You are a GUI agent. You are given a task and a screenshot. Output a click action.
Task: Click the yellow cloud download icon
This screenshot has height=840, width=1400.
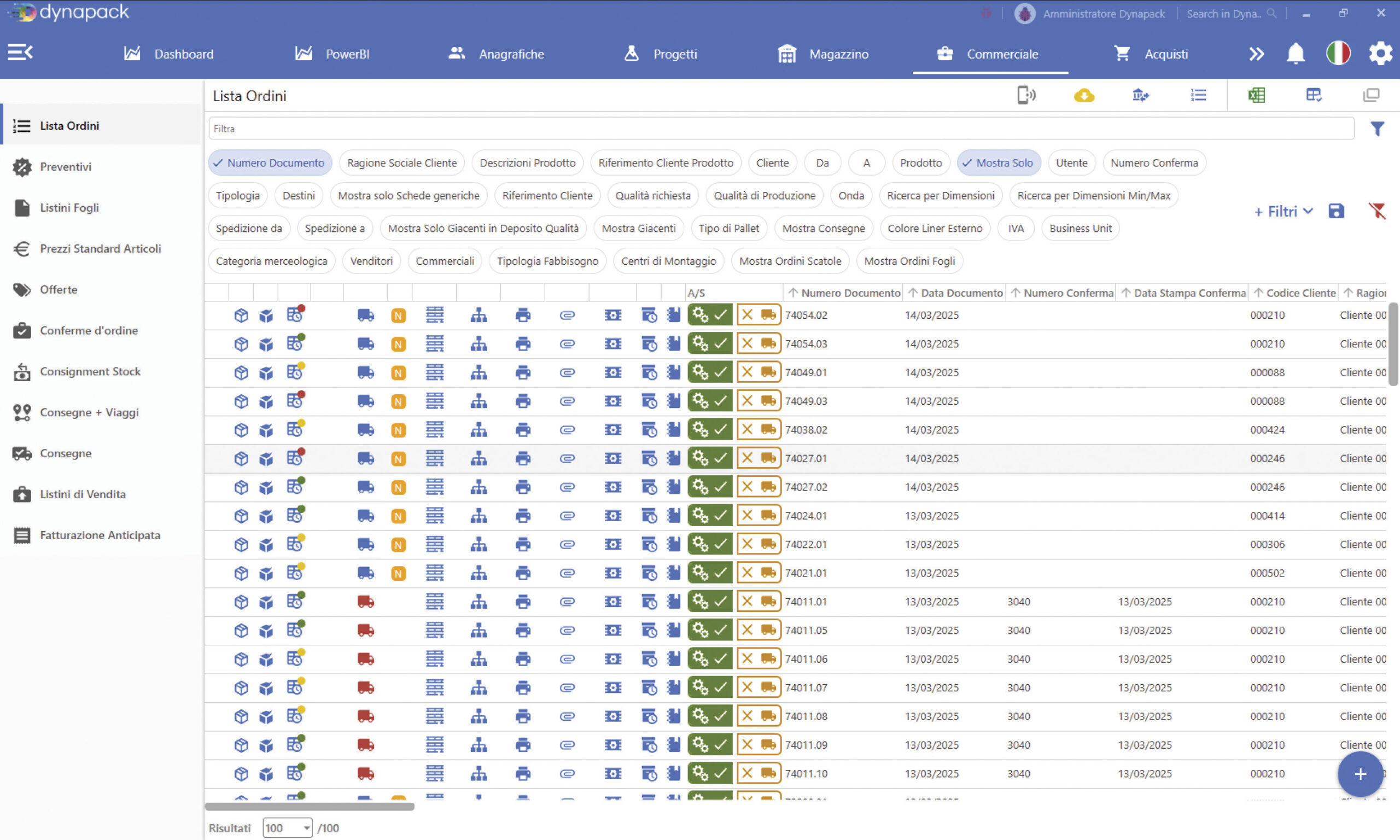(x=1084, y=95)
